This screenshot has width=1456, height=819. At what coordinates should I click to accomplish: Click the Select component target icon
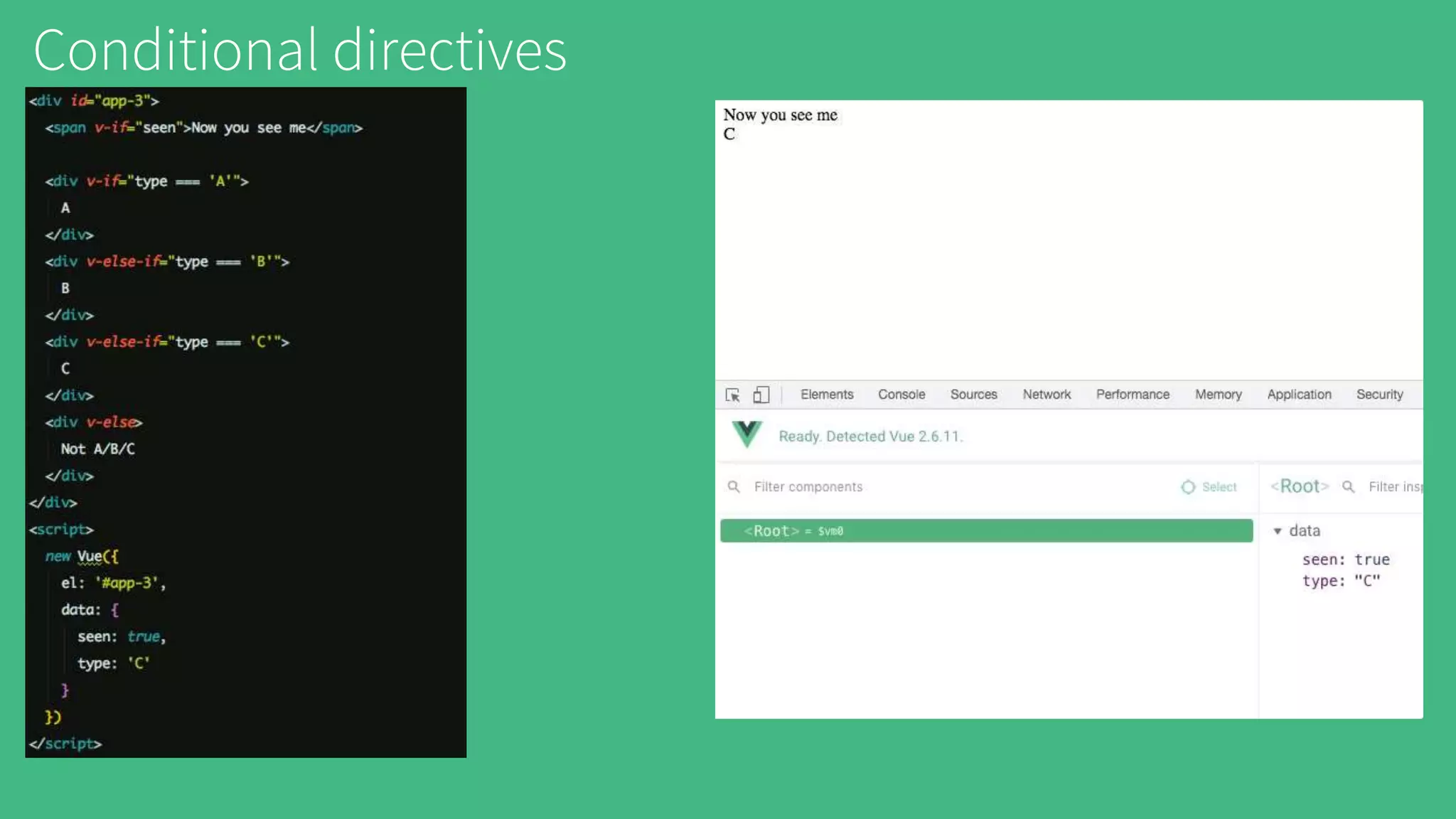1188,487
